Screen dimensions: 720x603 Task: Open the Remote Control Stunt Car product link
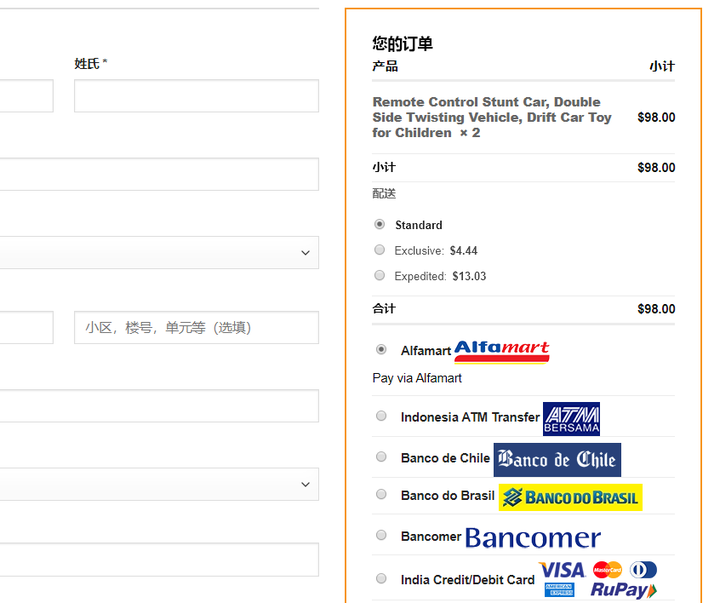point(492,117)
